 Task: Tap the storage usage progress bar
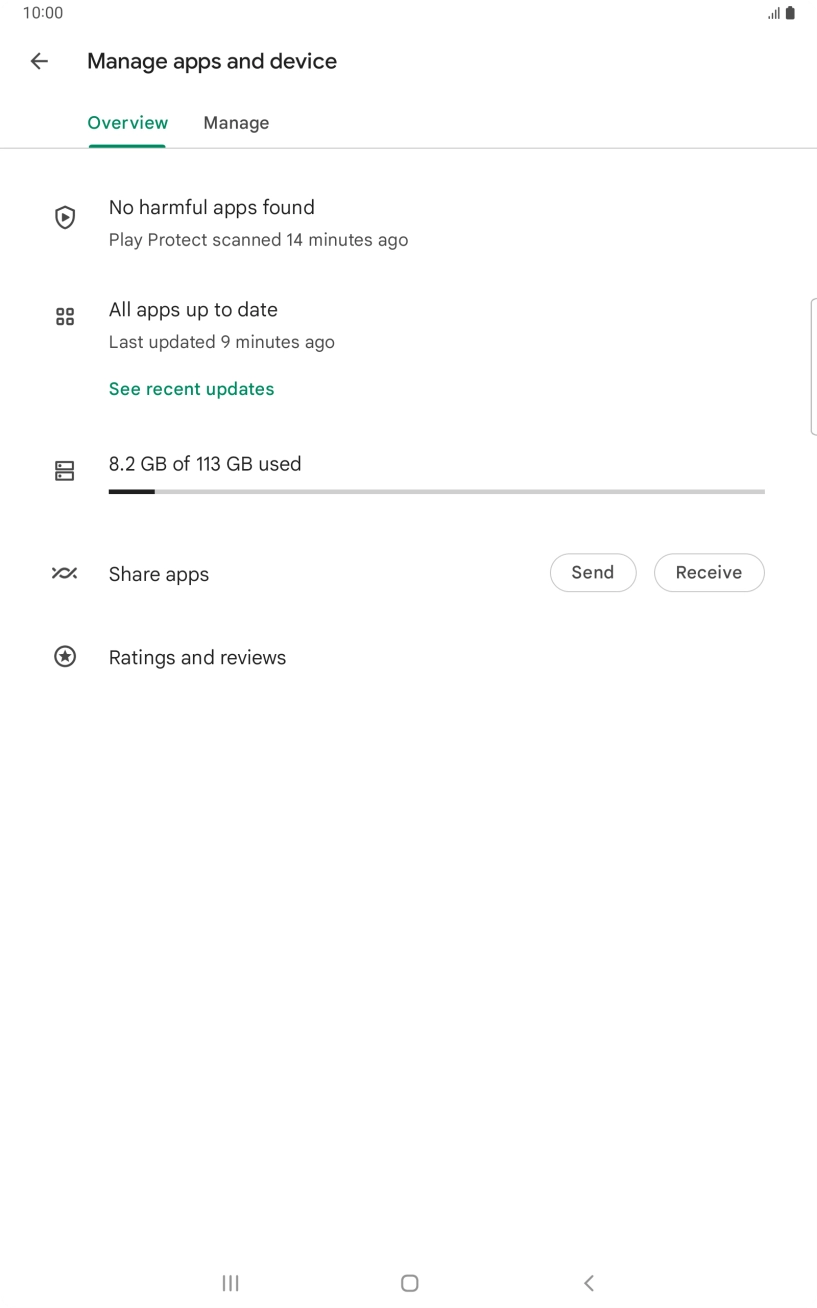436,492
